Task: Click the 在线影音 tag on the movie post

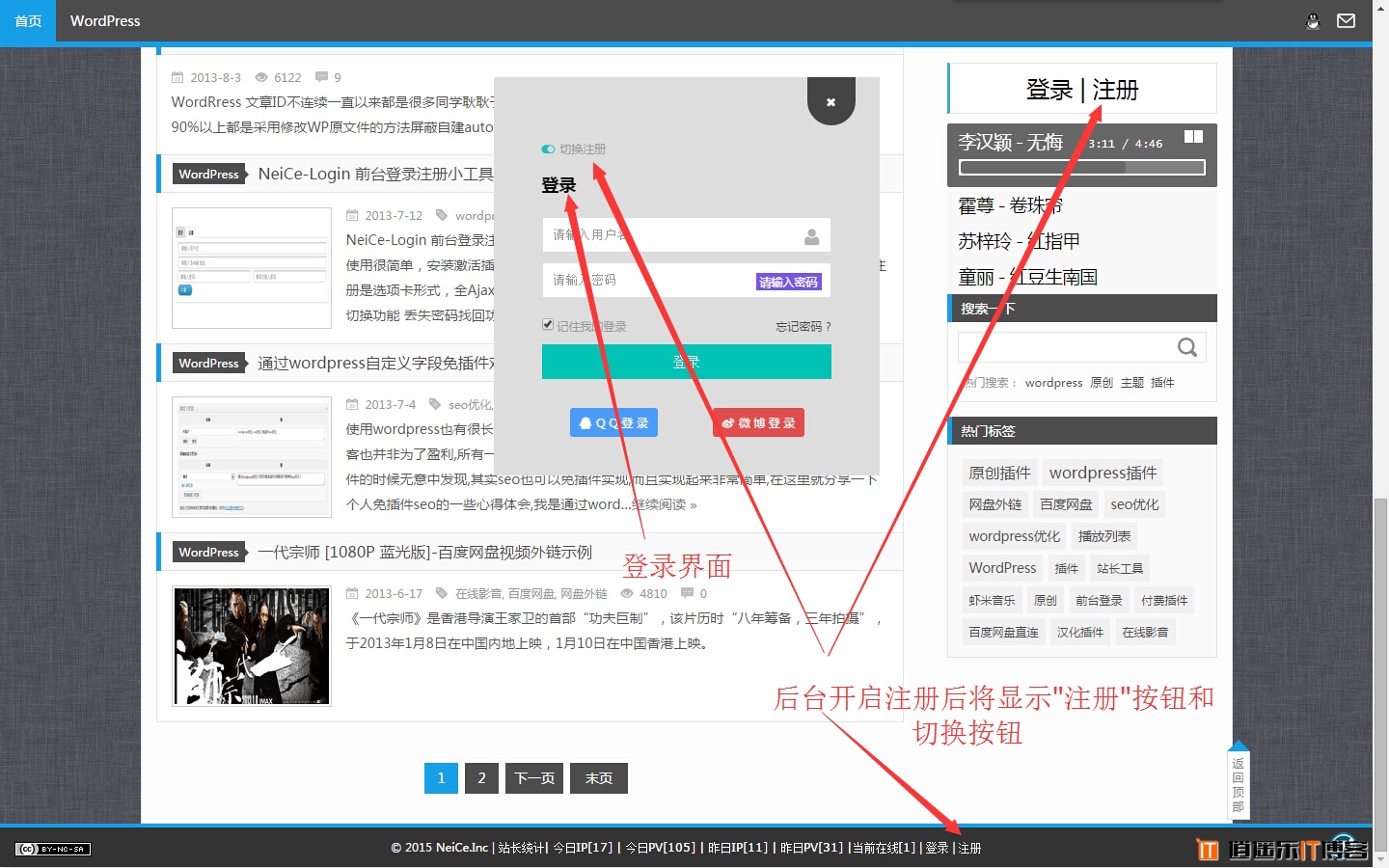Action: pos(478,593)
